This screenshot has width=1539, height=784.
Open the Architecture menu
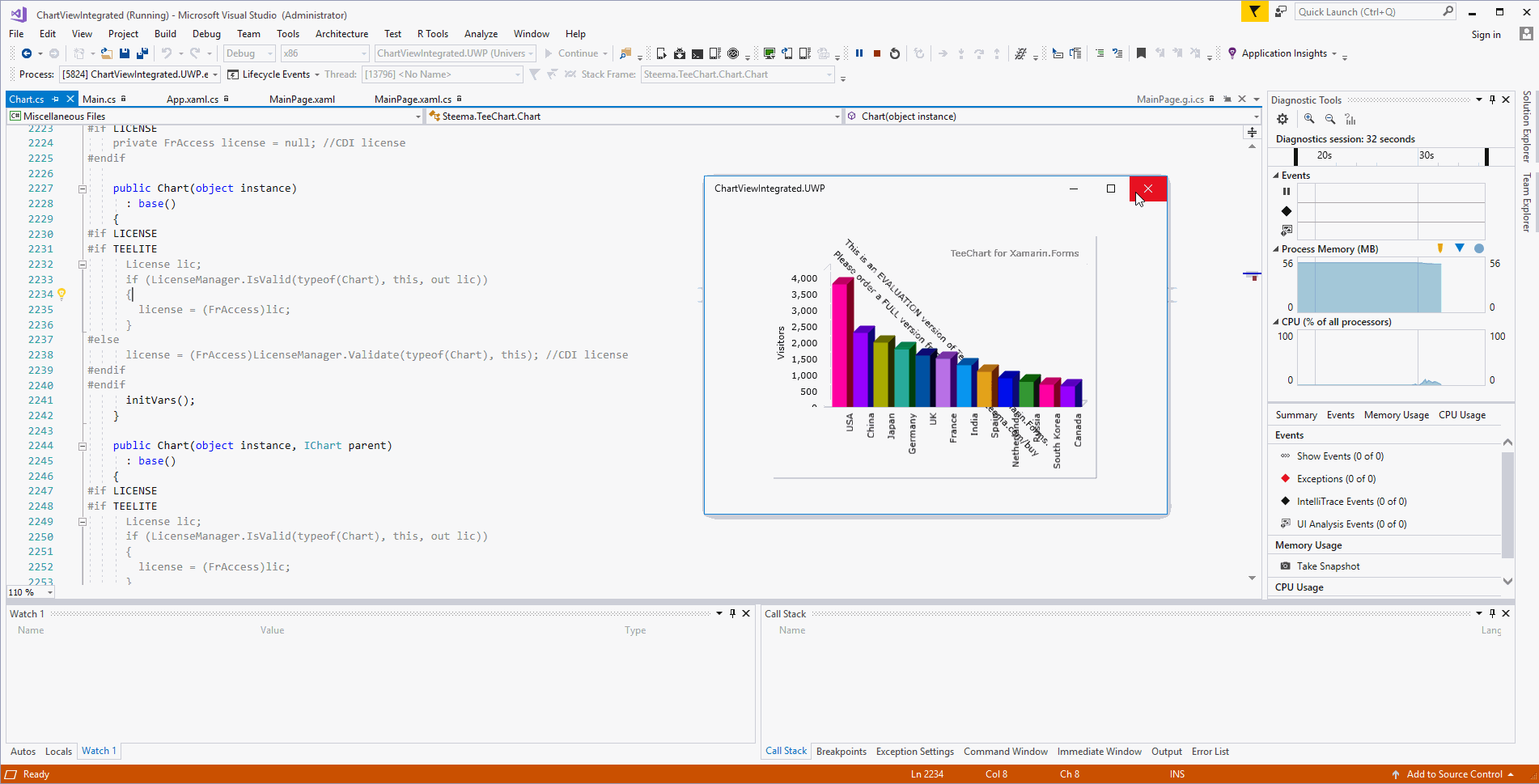[x=341, y=34]
